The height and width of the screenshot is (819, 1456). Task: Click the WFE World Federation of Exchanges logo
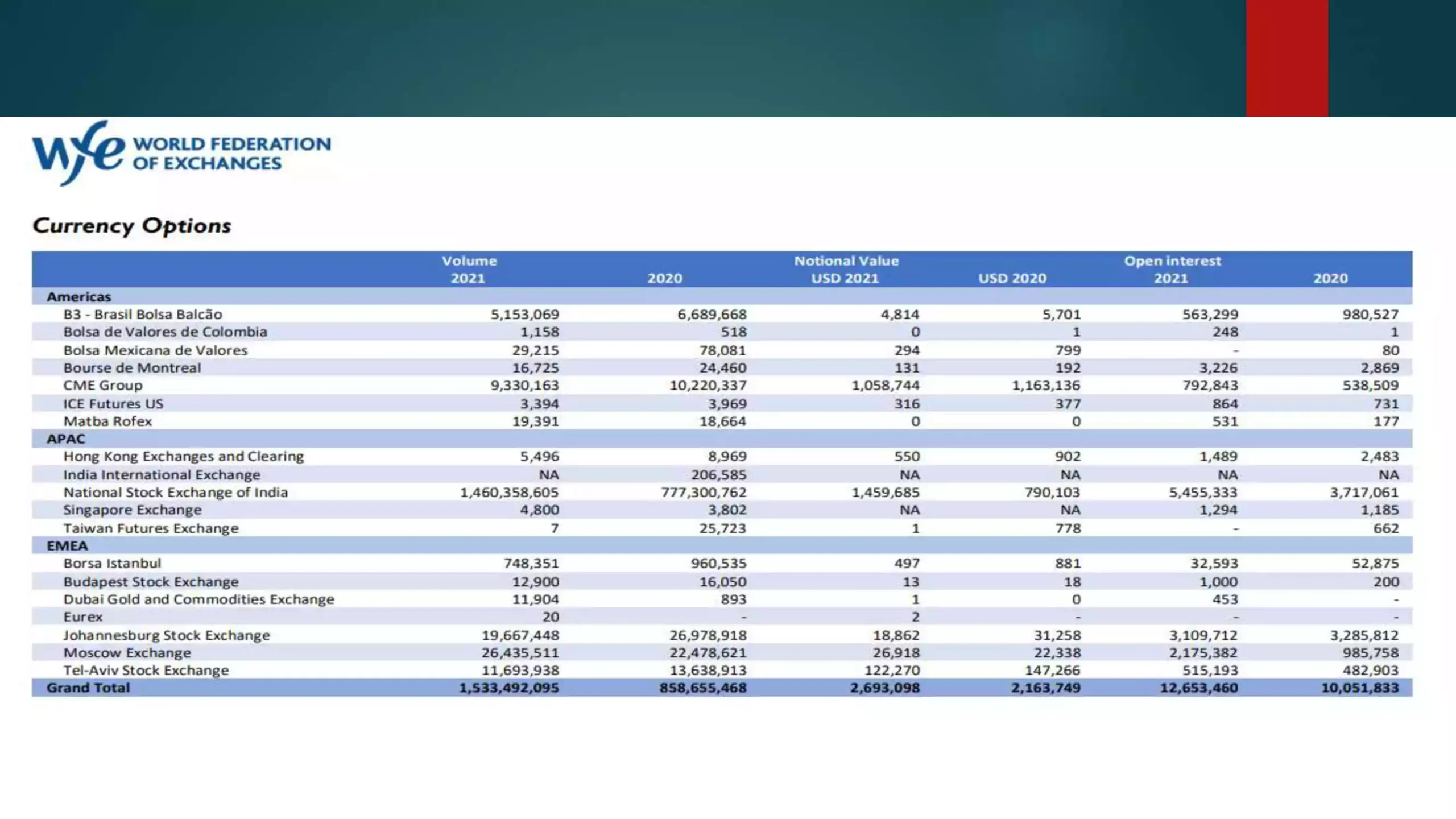[x=181, y=152]
